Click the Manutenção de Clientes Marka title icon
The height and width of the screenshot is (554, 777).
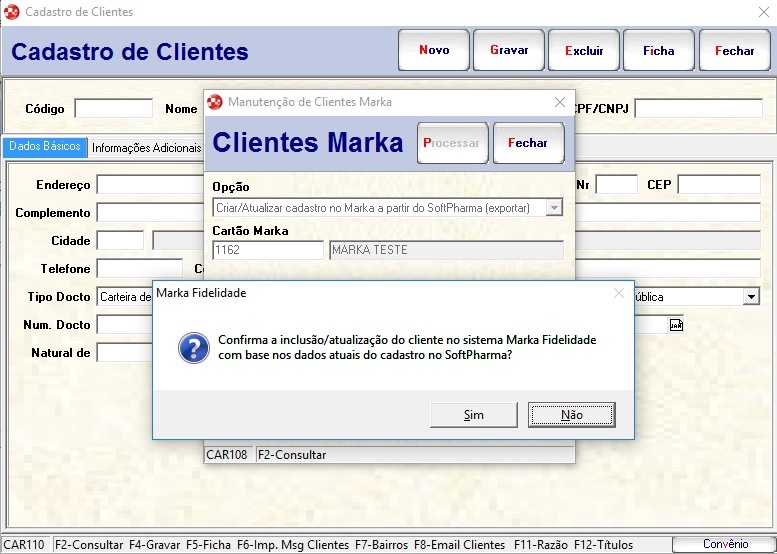(x=215, y=102)
